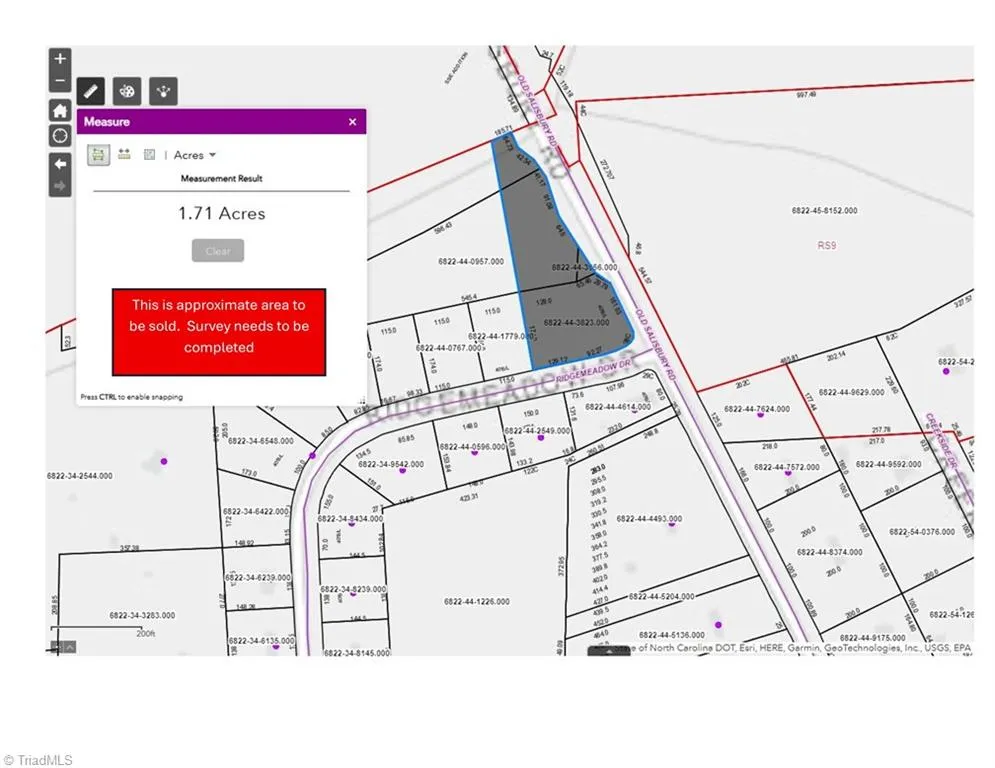Go to previous map extent arrow
The image size is (995, 768).
tap(60, 164)
